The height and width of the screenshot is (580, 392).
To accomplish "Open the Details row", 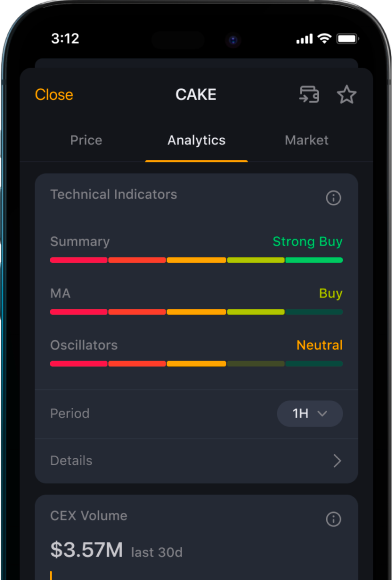I will [196, 461].
